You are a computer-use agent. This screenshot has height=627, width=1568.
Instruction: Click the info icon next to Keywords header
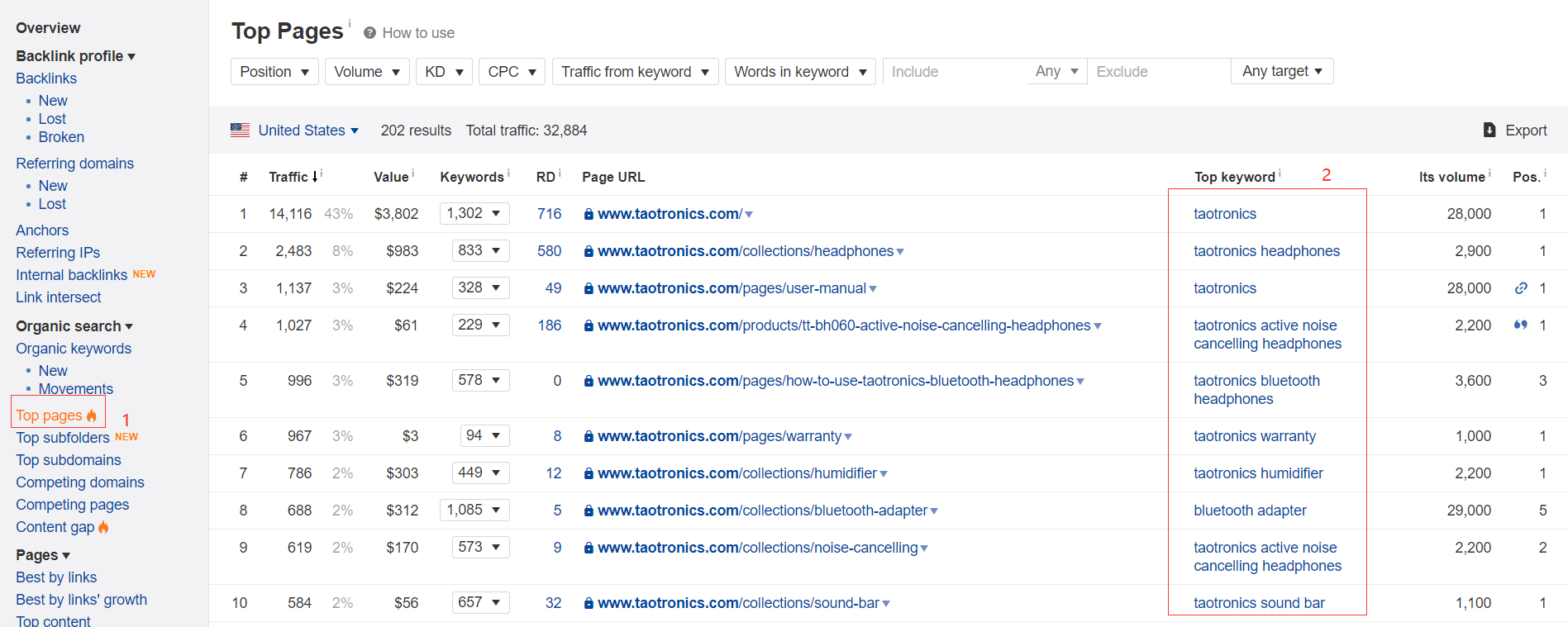coord(508,173)
